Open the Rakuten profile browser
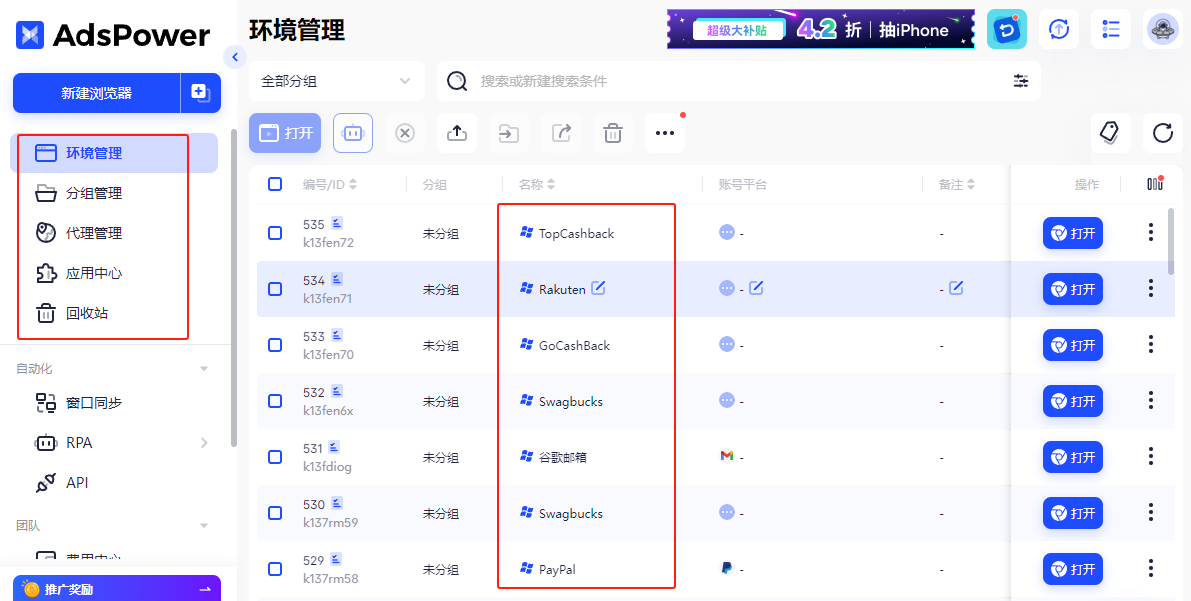 coord(1073,289)
